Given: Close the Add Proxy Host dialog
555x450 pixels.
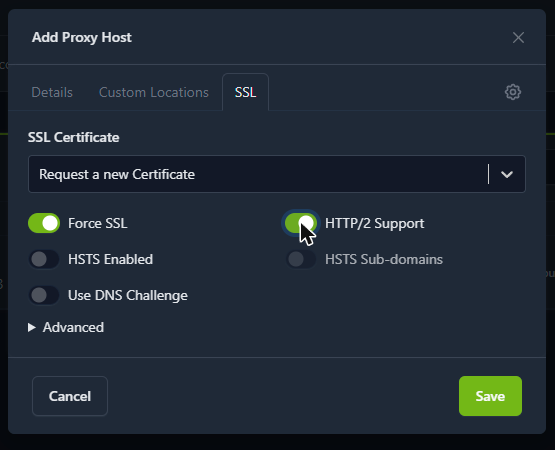Looking at the screenshot, I should (518, 38).
